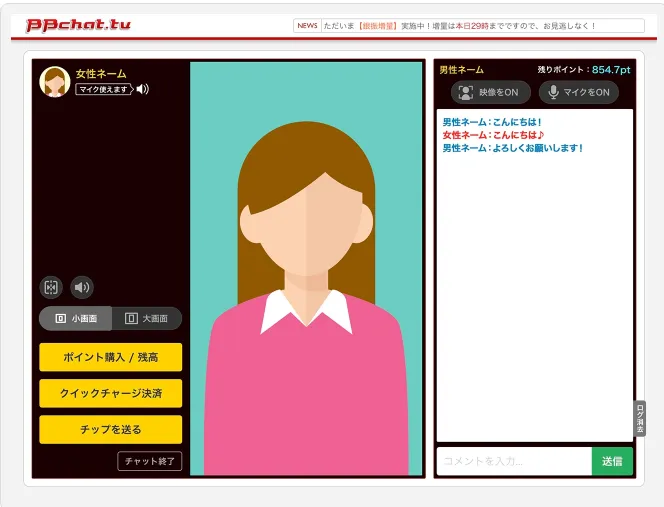This screenshot has width=664, height=507.
Task: Open ポイント購入 / 残高 page
Action: pyautogui.click(x=111, y=357)
